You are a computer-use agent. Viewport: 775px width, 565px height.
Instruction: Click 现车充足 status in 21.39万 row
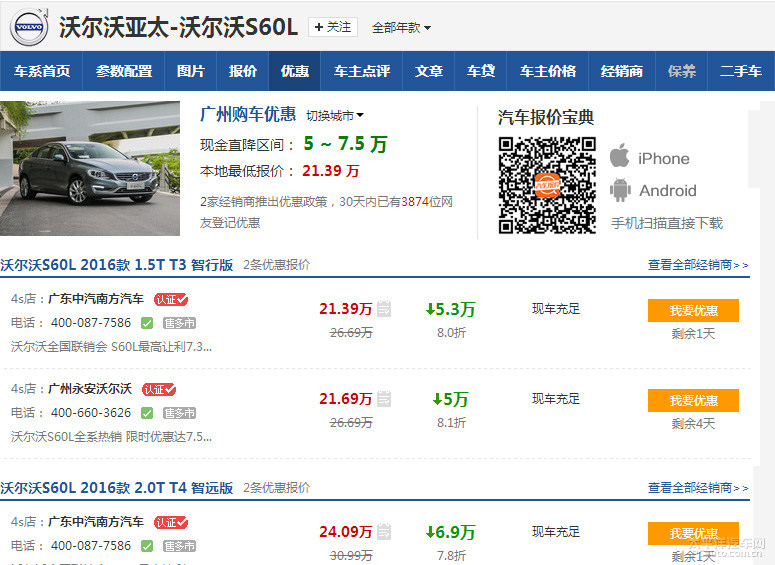(556, 309)
